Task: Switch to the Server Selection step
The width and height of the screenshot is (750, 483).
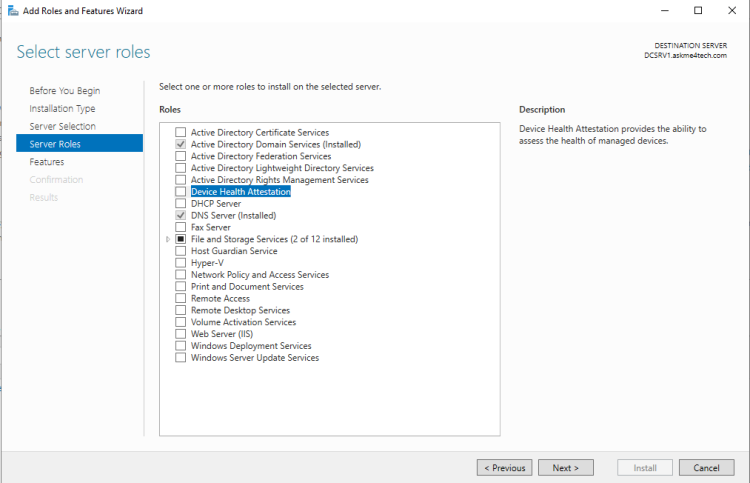Action: tap(63, 126)
